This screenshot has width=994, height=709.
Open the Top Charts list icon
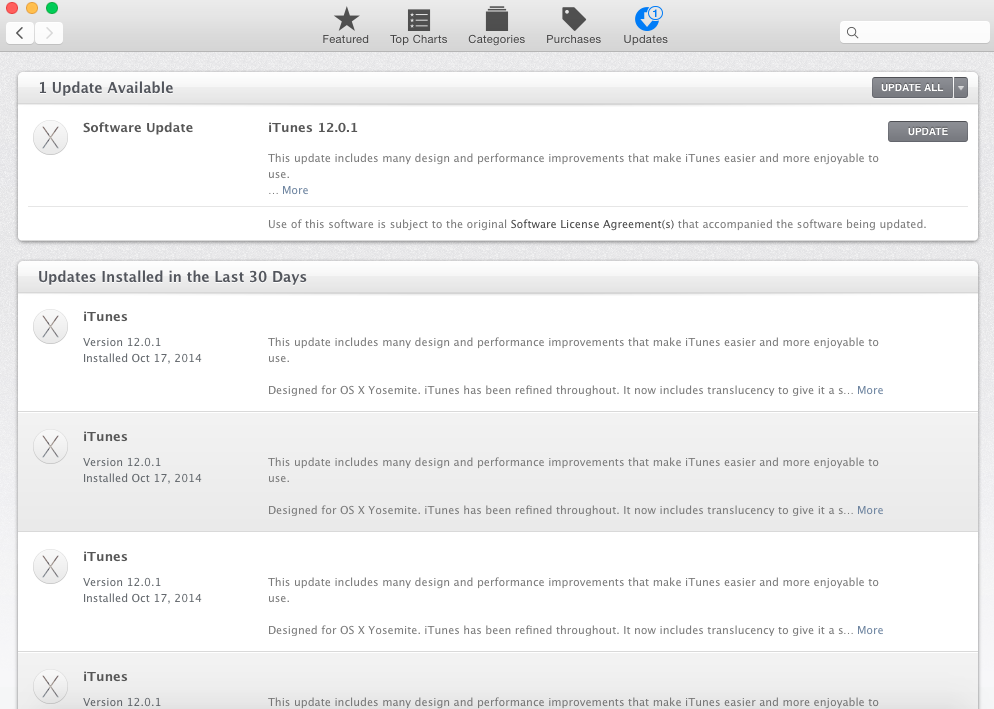pyautogui.click(x=418, y=20)
